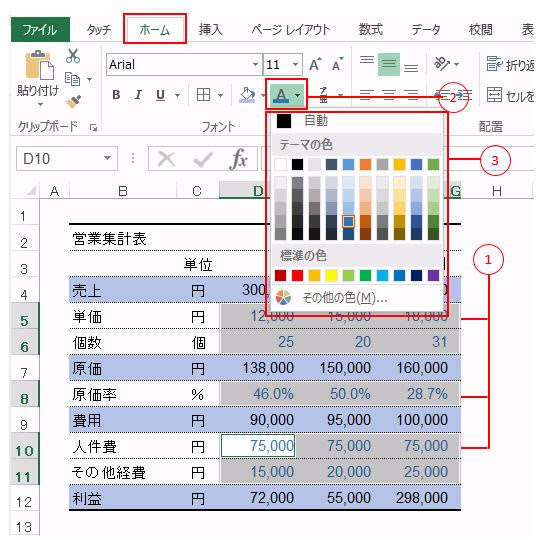Click the Fill Color paint bucket icon

[248, 95]
